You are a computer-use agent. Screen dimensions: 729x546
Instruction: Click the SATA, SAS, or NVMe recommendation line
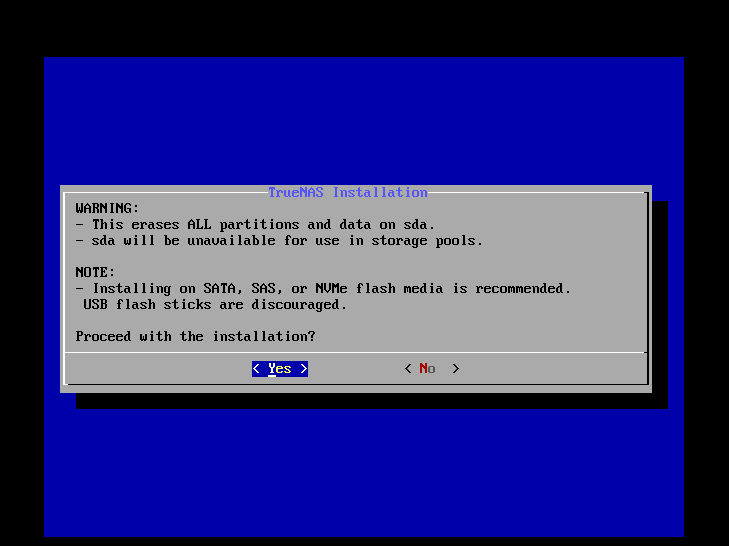point(323,289)
